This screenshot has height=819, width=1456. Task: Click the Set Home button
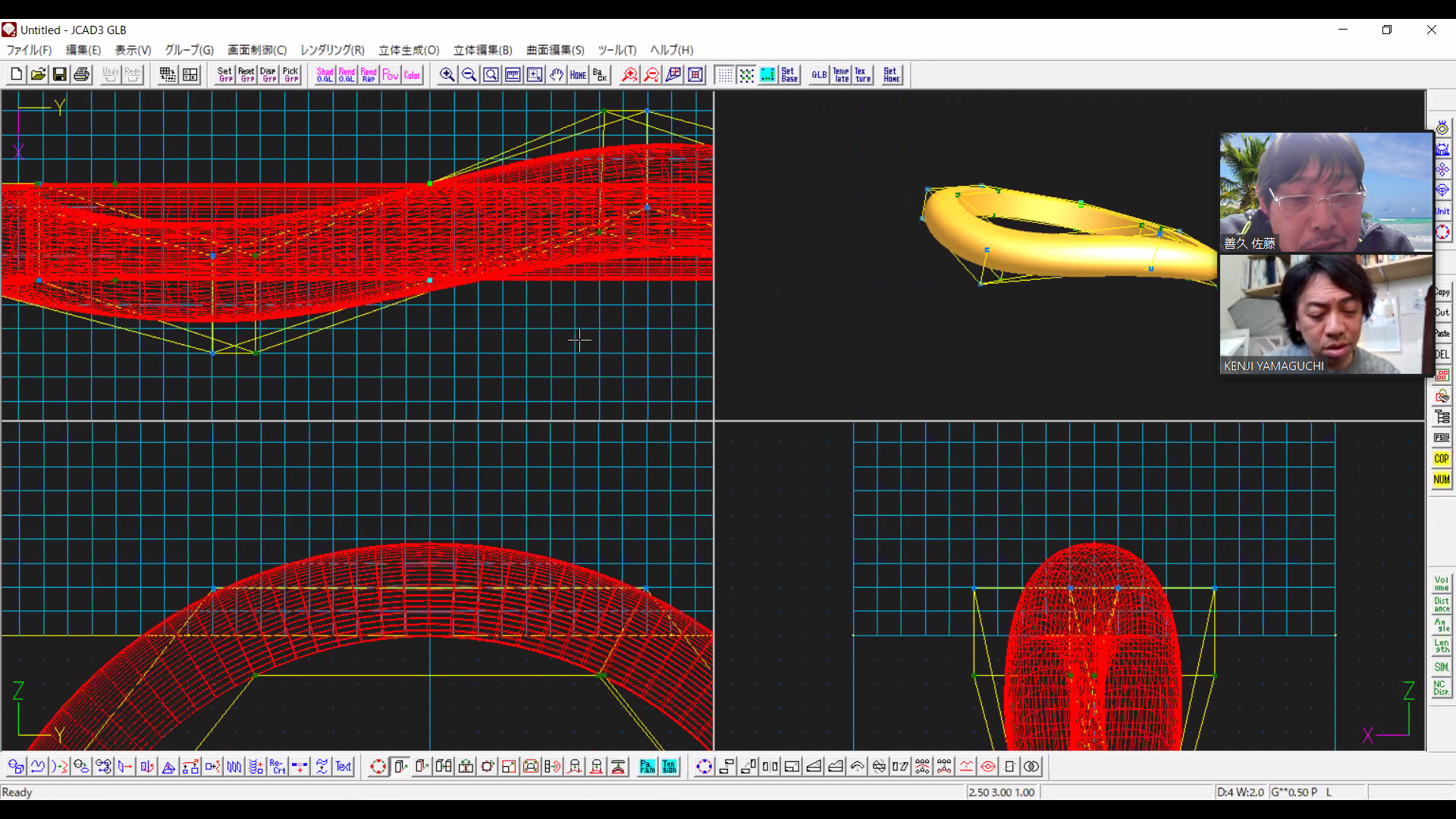coord(892,74)
